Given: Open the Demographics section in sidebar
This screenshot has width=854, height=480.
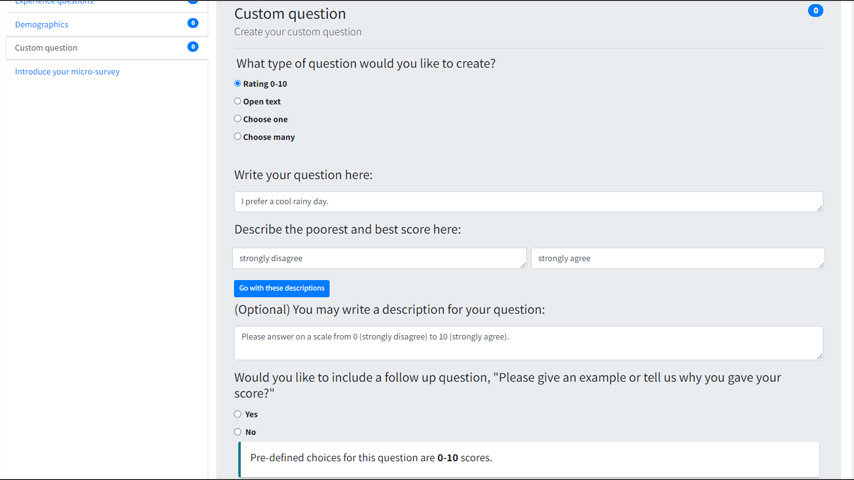Looking at the screenshot, I should (x=41, y=25).
